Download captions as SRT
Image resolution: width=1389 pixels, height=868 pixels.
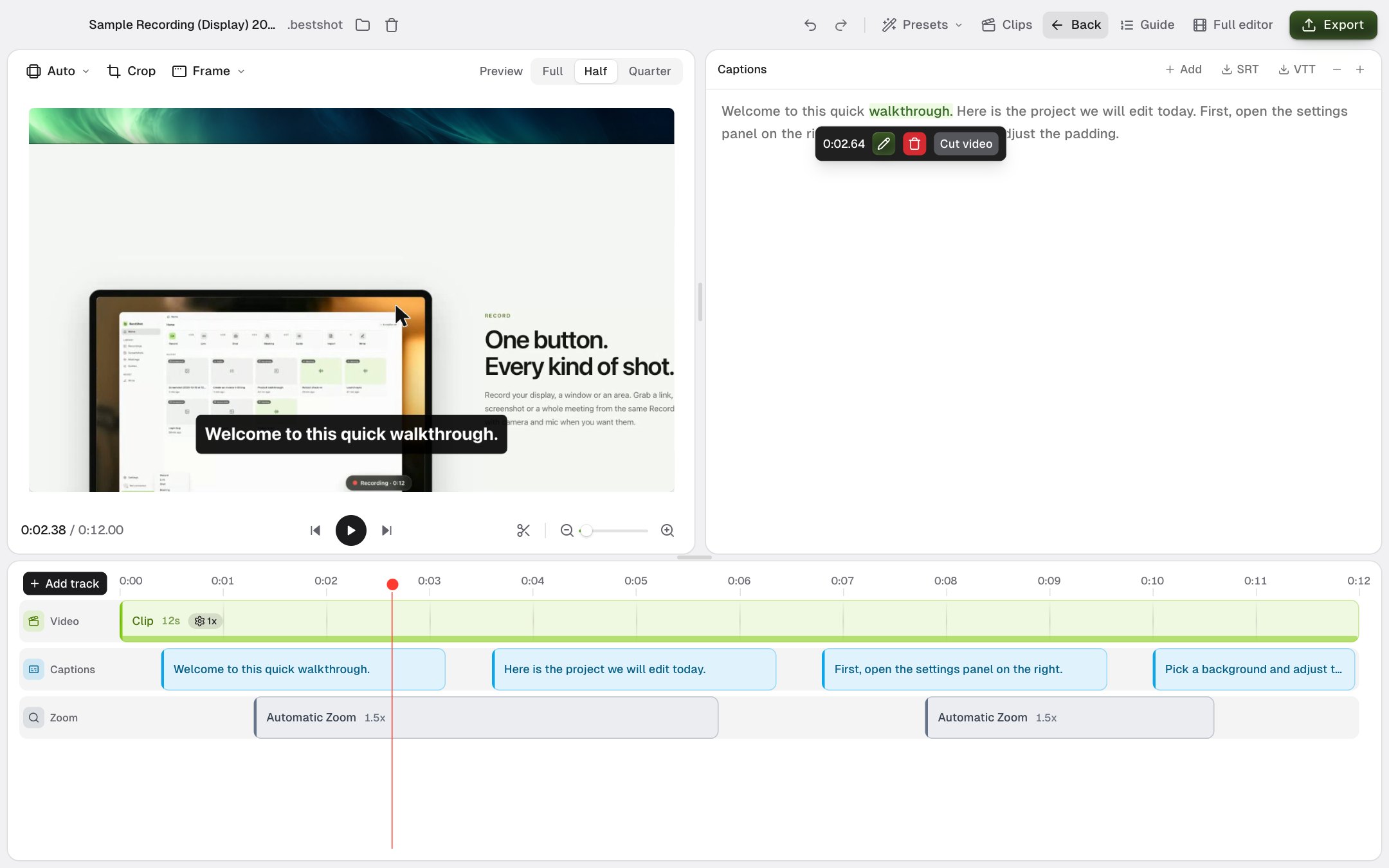[1240, 69]
